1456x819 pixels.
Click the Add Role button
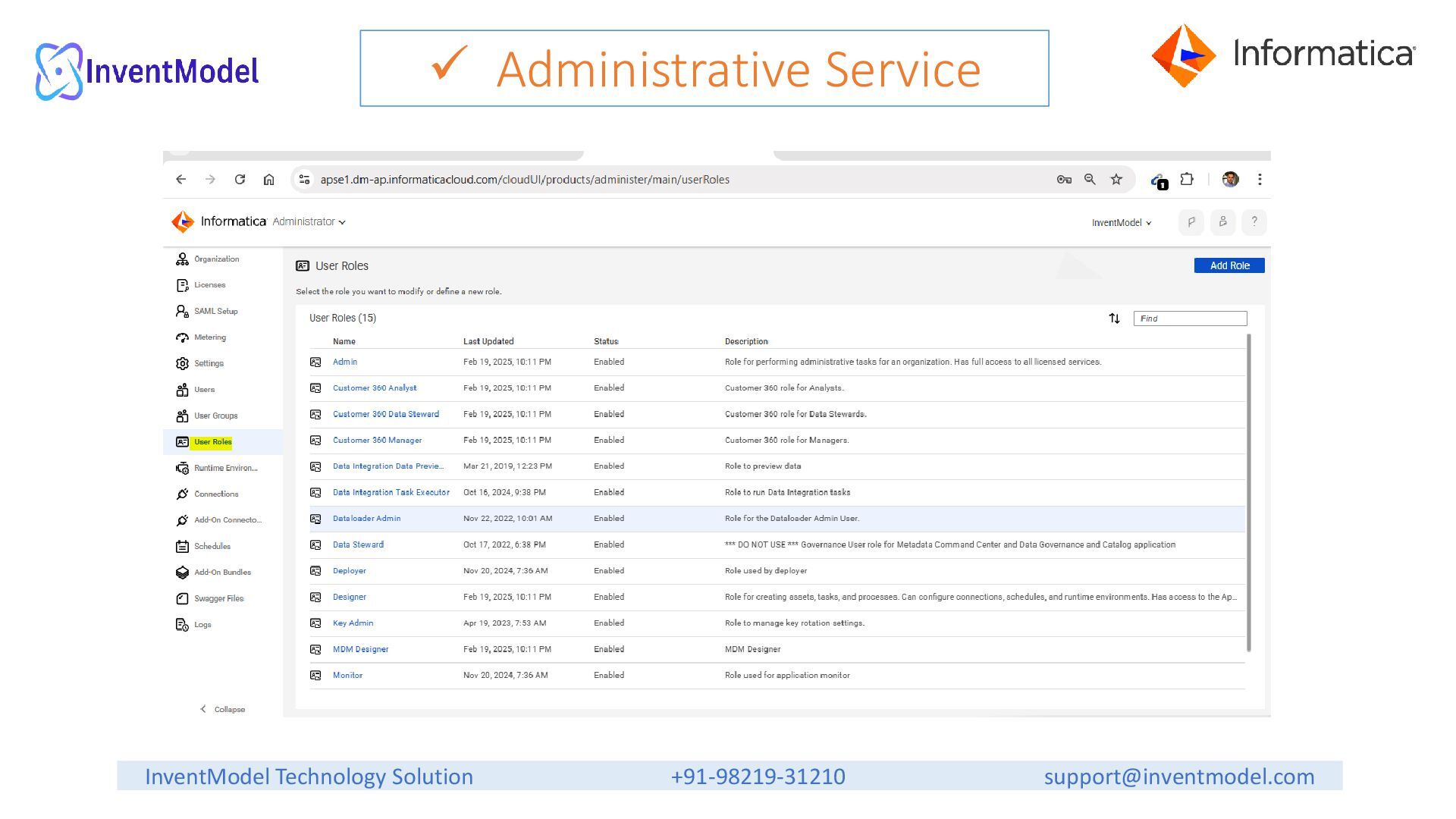tap(1229, 266)
